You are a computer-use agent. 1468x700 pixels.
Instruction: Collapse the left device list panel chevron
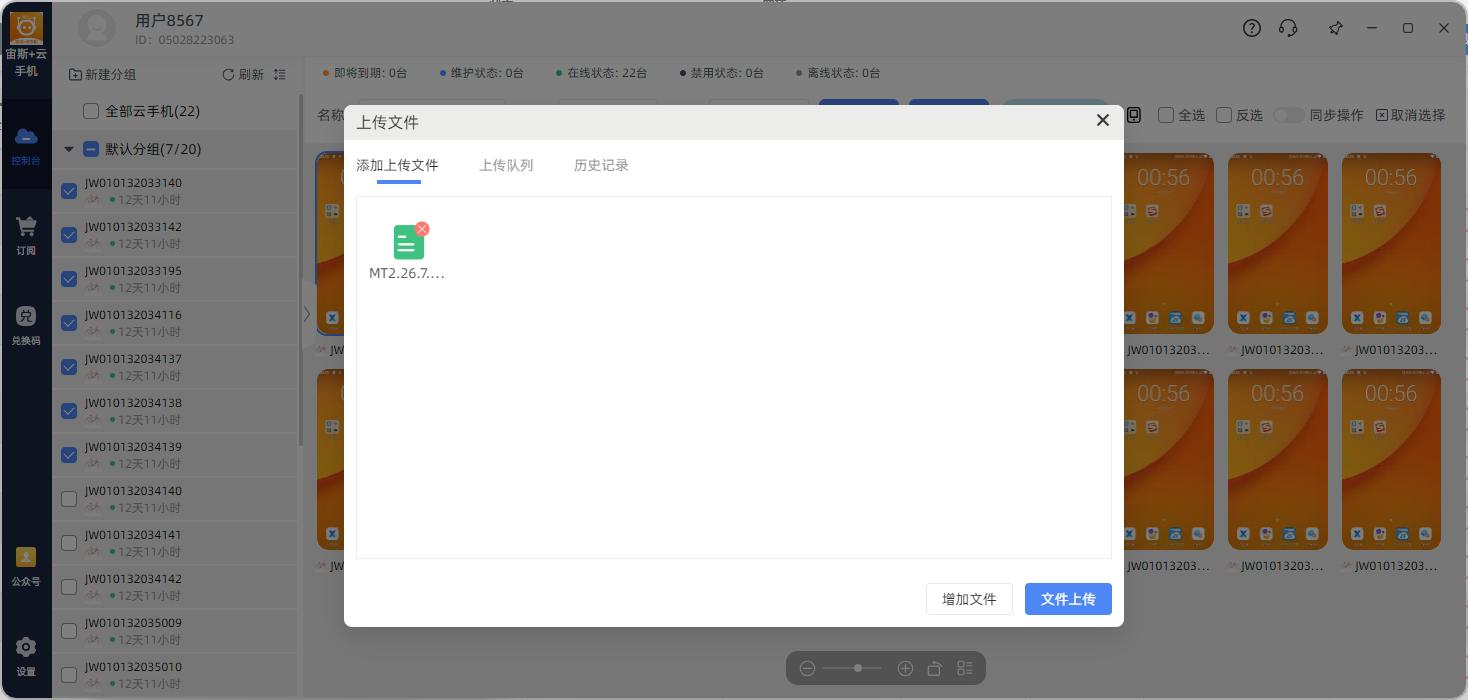[306, 314]
